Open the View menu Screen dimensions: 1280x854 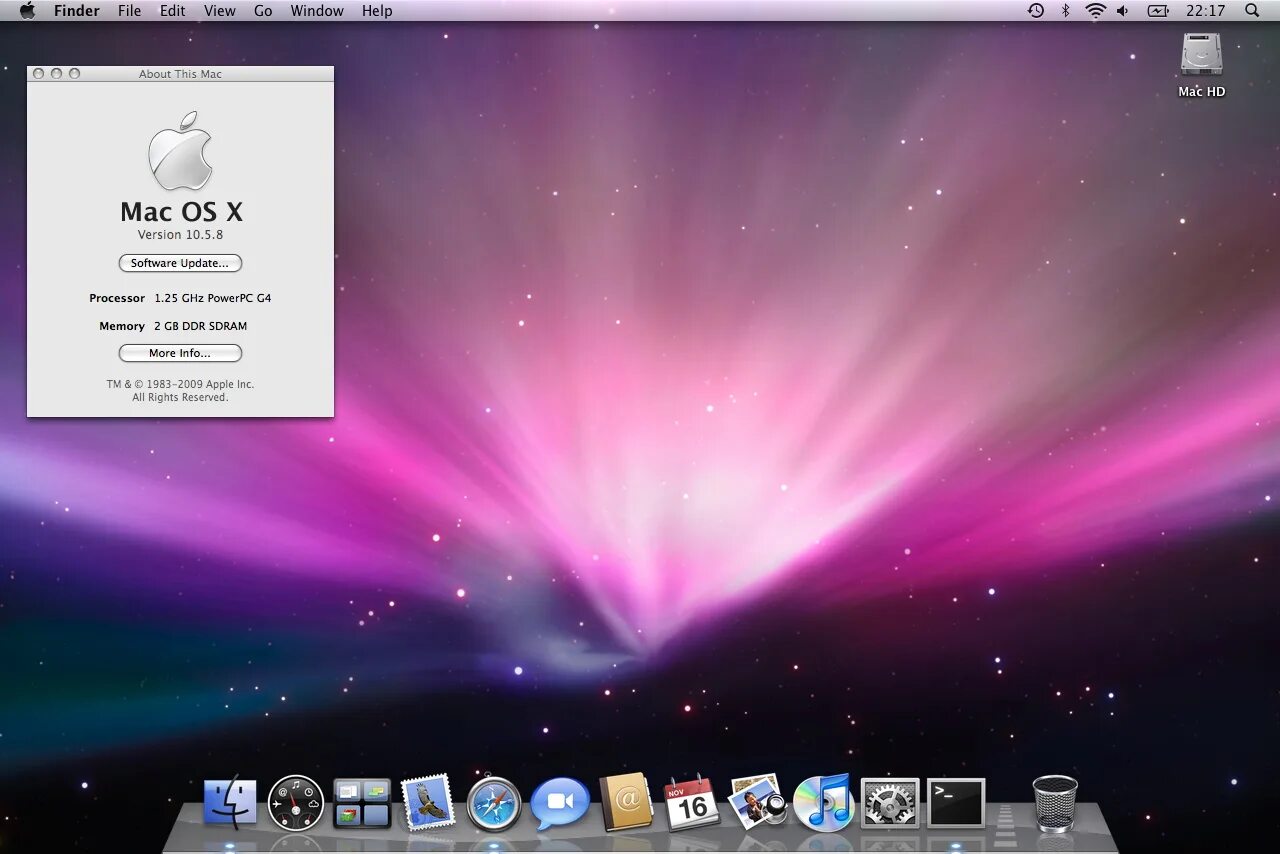pos(220,10)
